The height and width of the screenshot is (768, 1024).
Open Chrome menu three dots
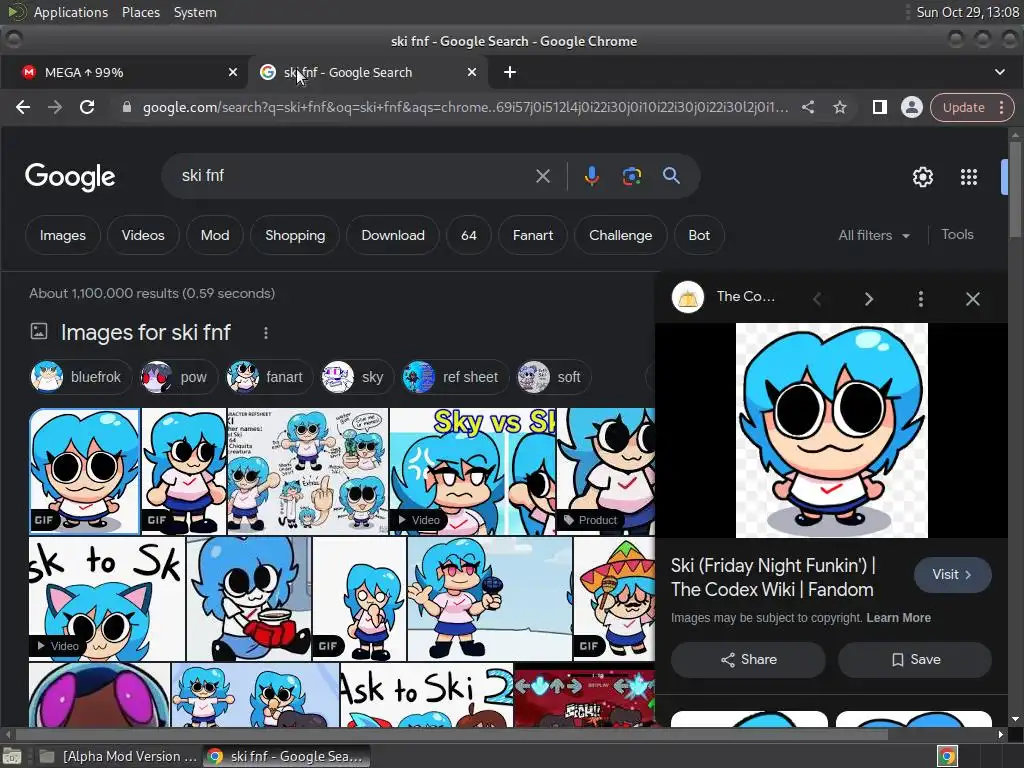[1002, 107]
